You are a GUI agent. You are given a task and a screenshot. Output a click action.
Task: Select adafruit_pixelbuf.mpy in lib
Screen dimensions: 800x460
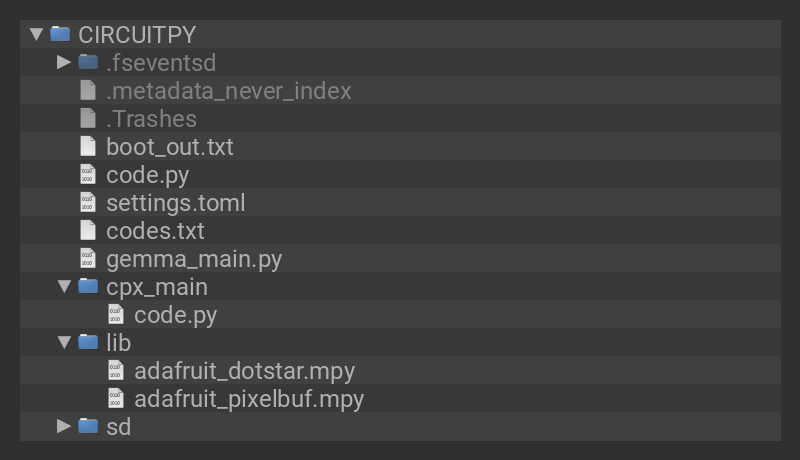click(248, 398)
